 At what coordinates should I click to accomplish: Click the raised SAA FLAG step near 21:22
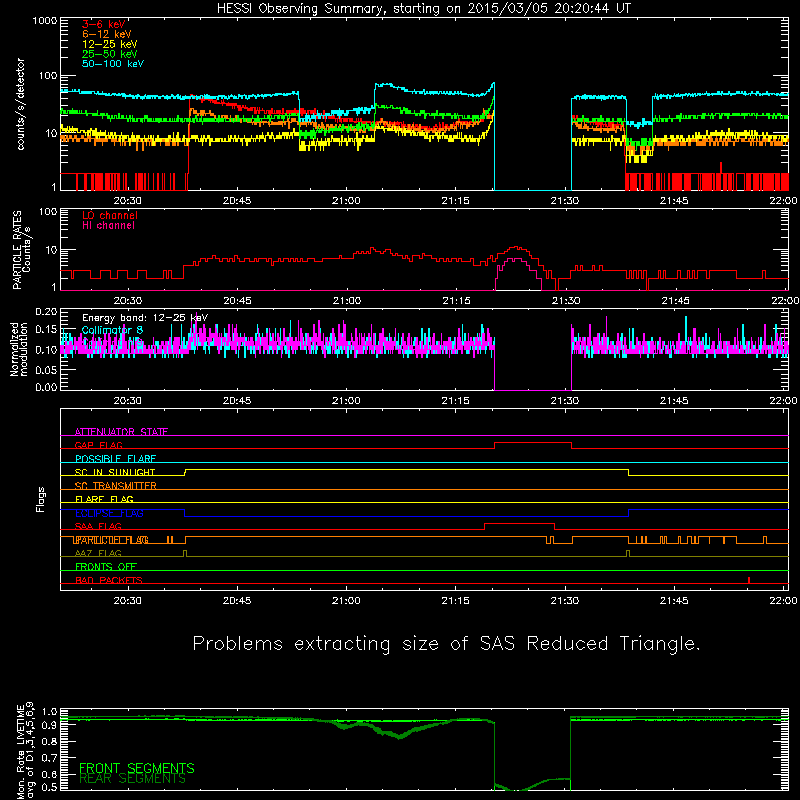pos(519,524)
